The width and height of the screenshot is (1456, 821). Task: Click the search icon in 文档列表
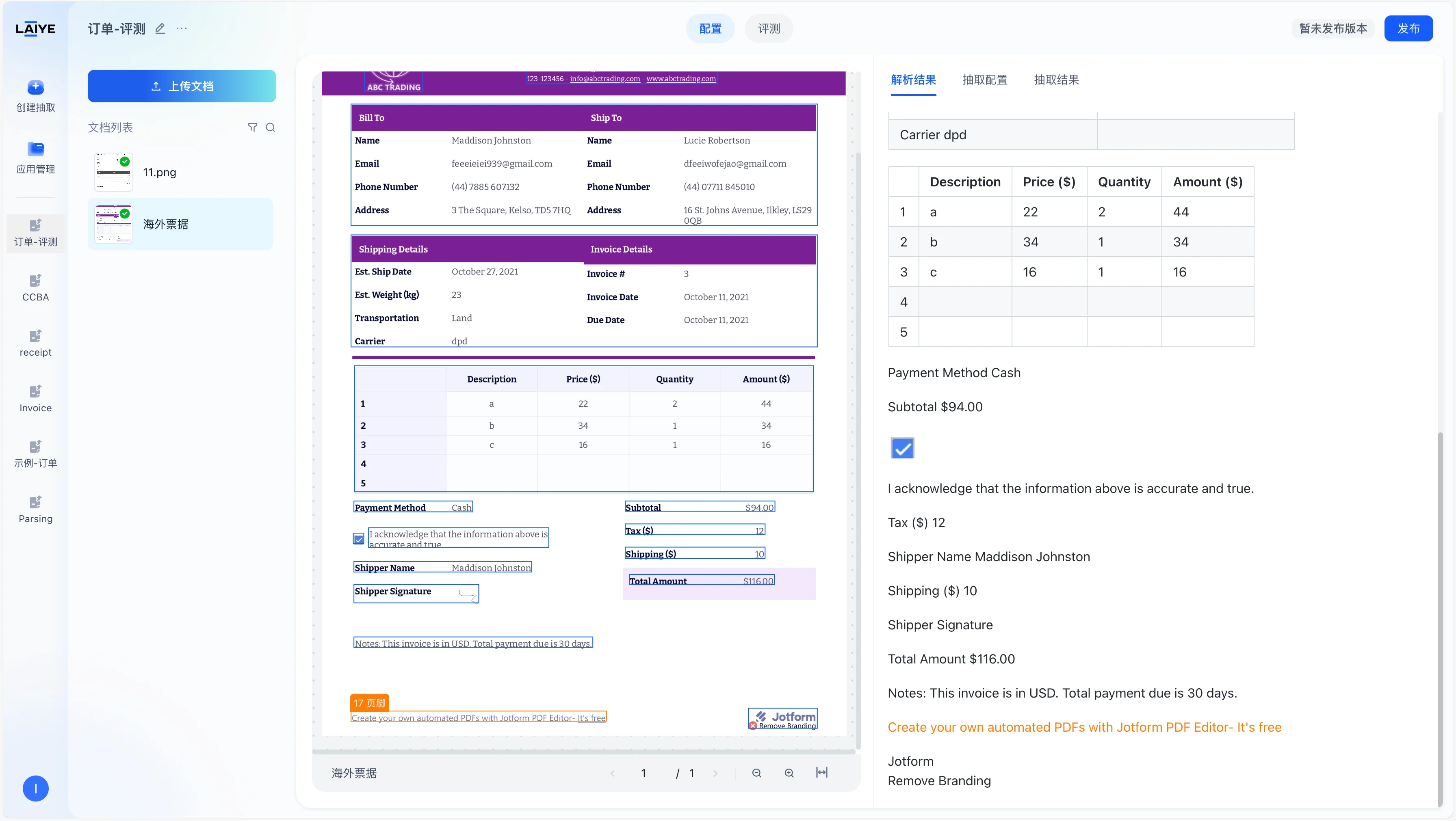pos(270,127)
